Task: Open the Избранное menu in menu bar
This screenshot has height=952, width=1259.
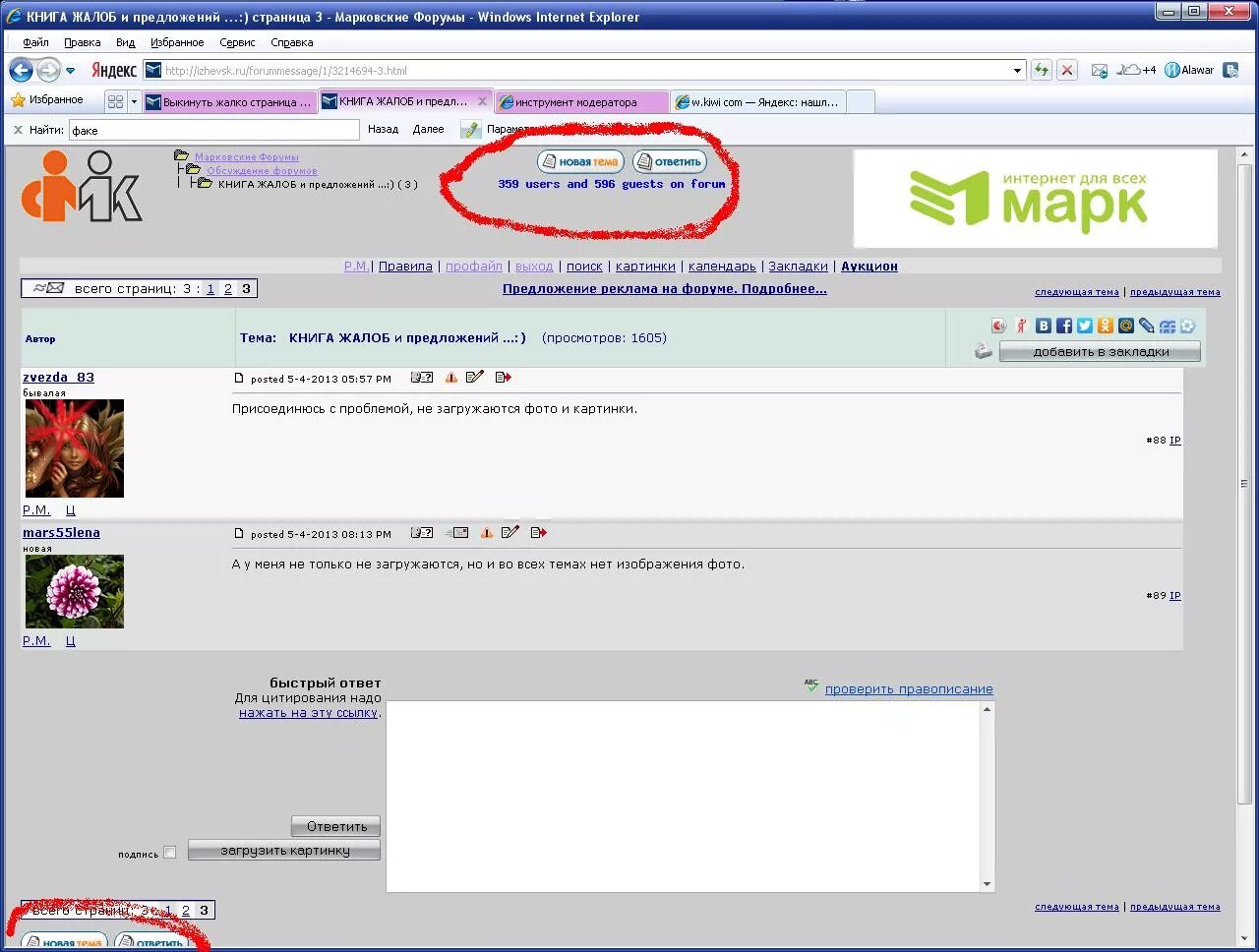Action: 177,42
